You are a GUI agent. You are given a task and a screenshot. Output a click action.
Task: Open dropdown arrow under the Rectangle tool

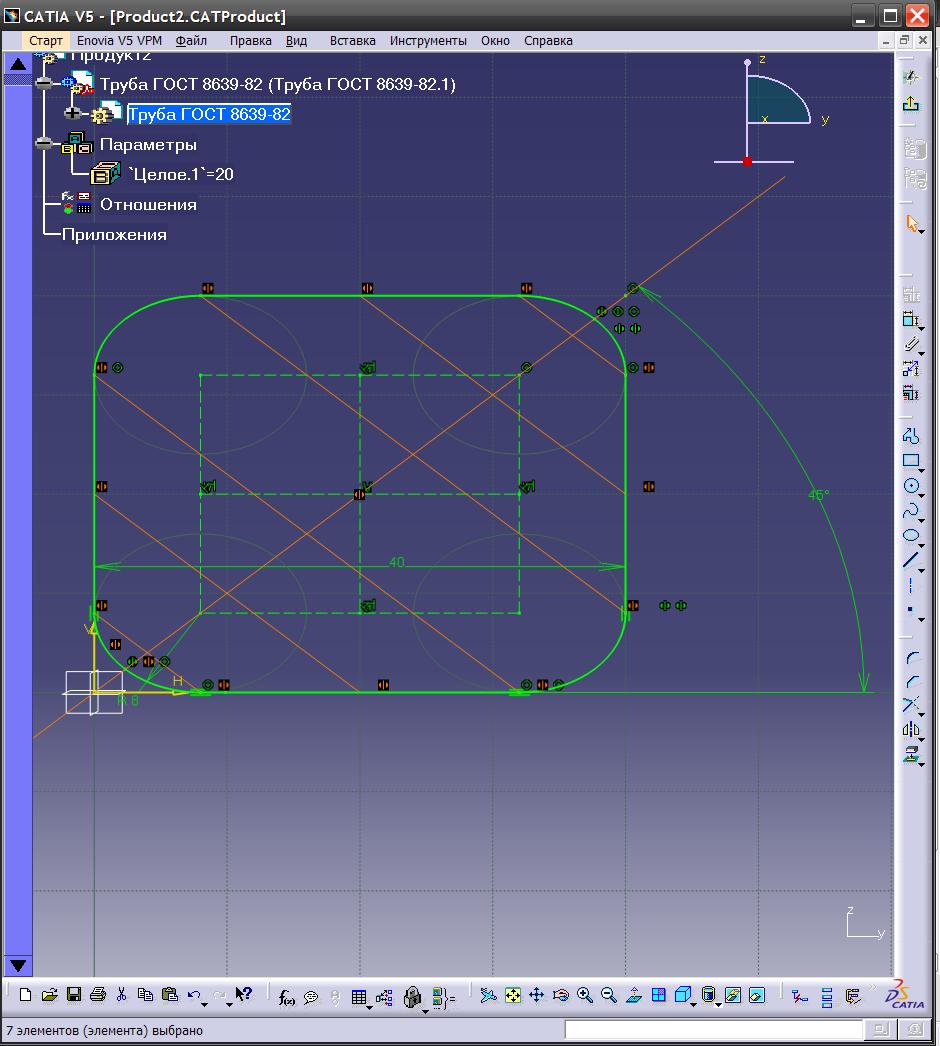[921, 471]
